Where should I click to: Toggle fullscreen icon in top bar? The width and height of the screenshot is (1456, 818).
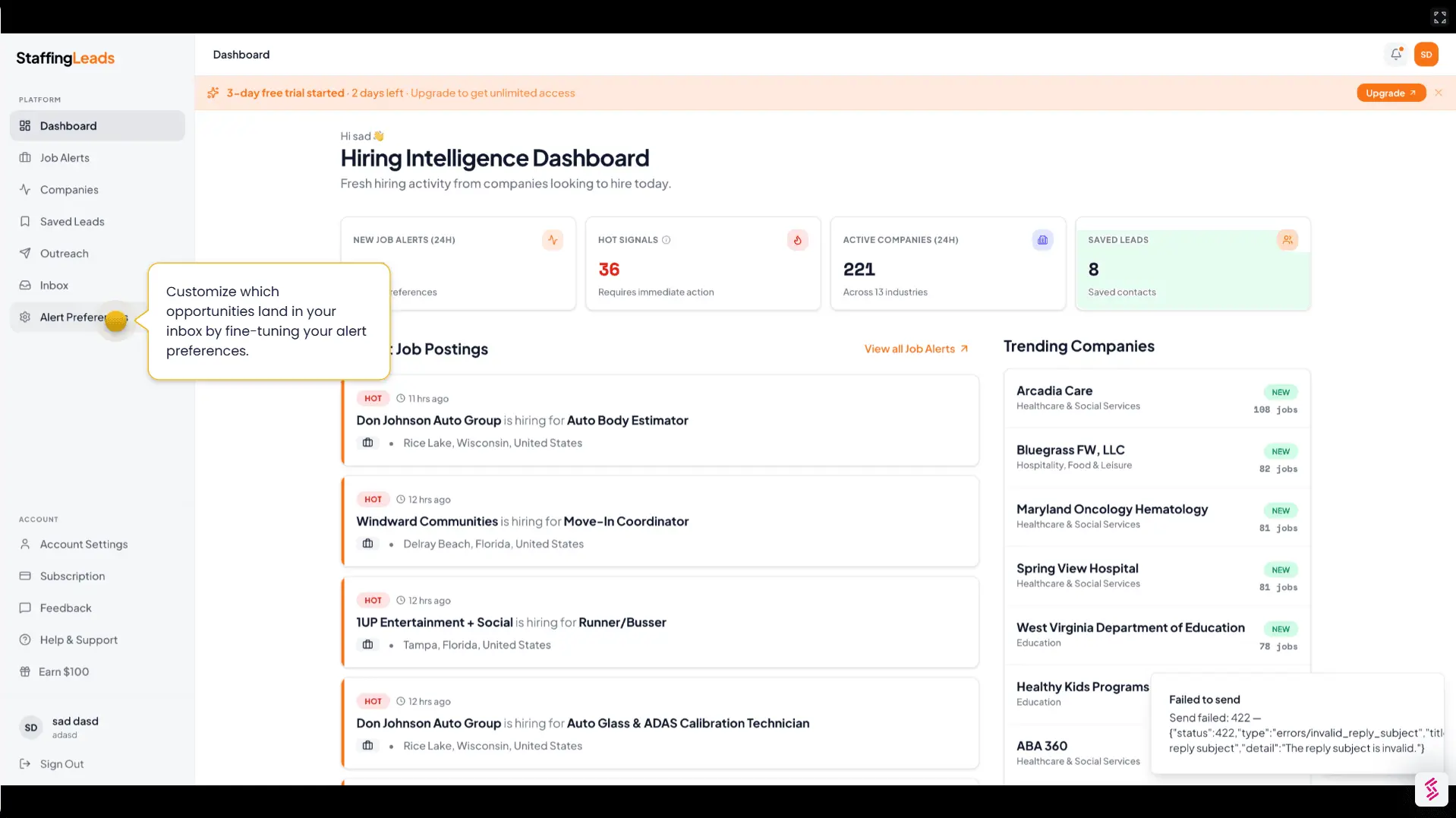(1439, 17)
